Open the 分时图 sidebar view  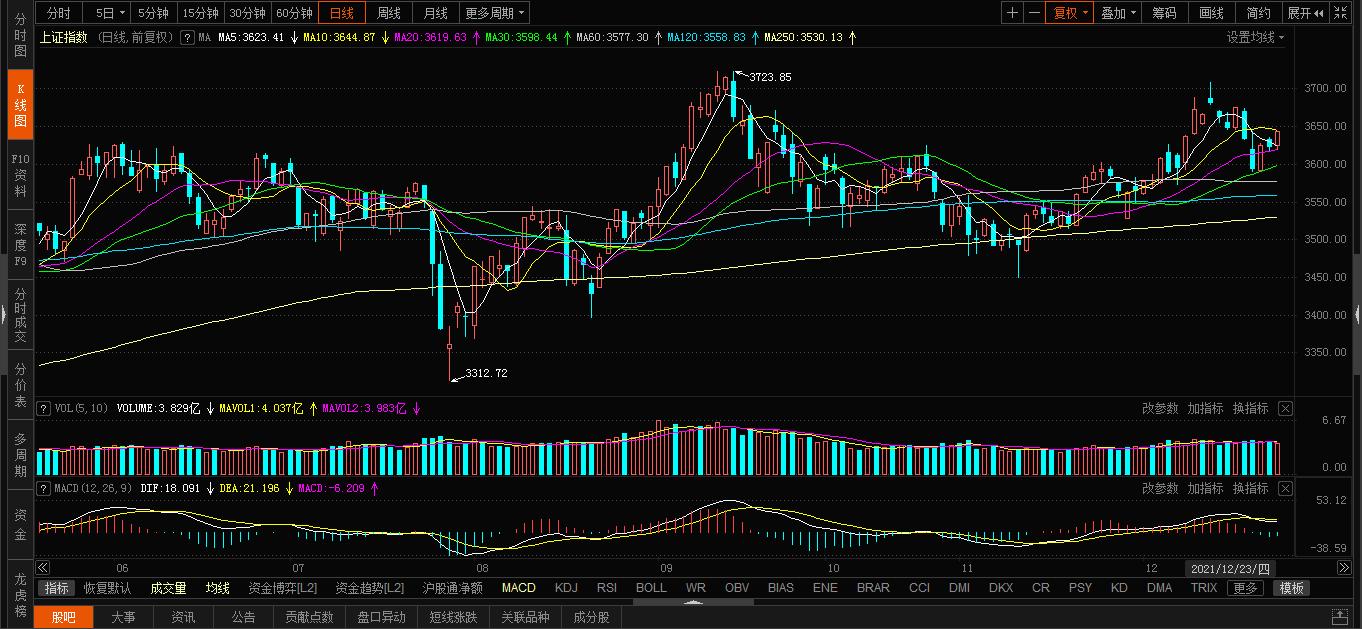point(20,35)
